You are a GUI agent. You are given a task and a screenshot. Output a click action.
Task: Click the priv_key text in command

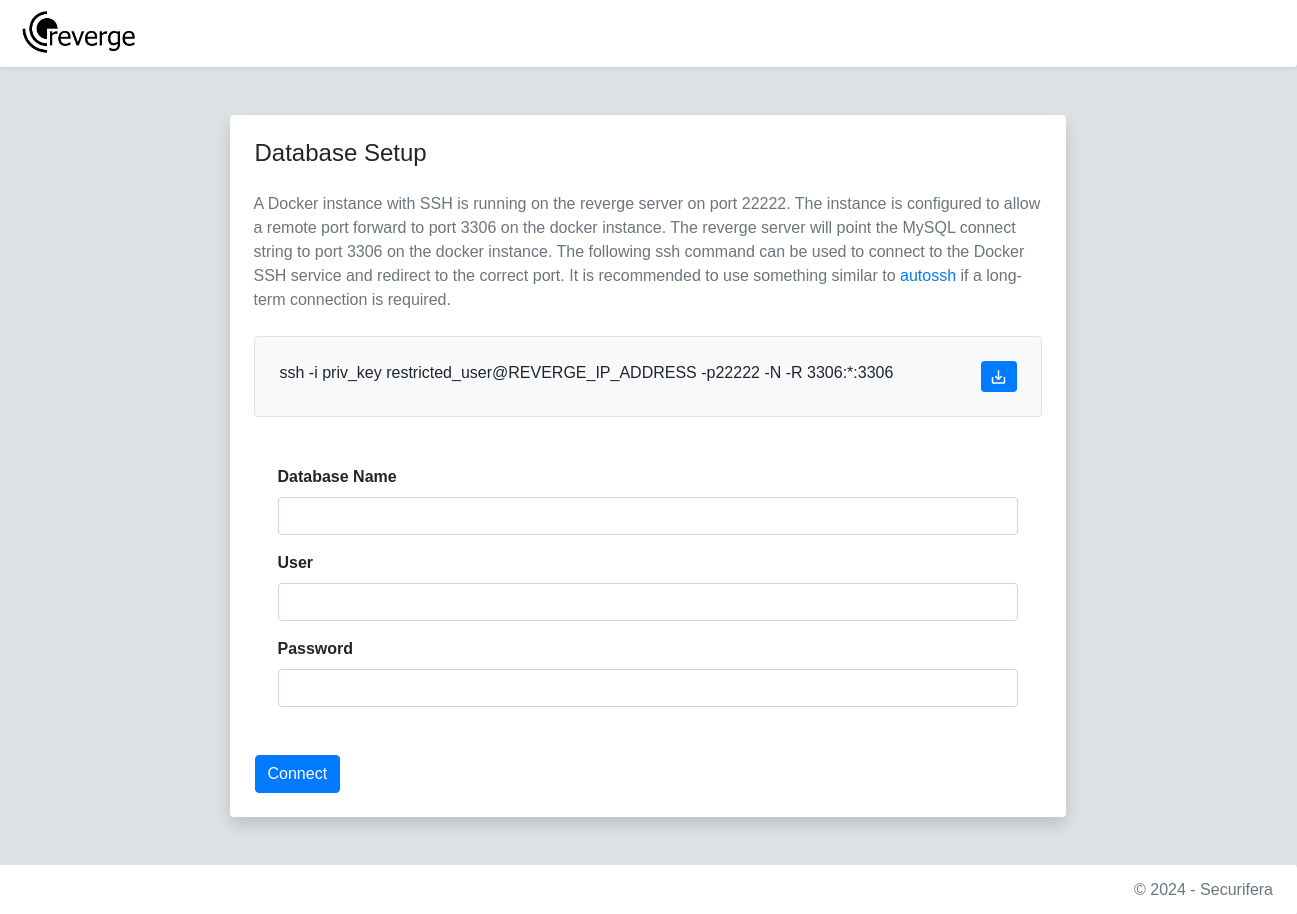[352, 373]
